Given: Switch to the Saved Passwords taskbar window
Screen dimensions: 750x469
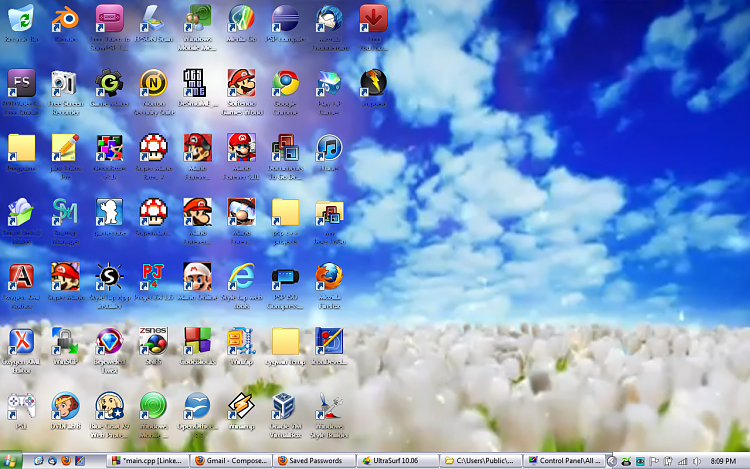Looking at the screenshot, I should point(315,461).
